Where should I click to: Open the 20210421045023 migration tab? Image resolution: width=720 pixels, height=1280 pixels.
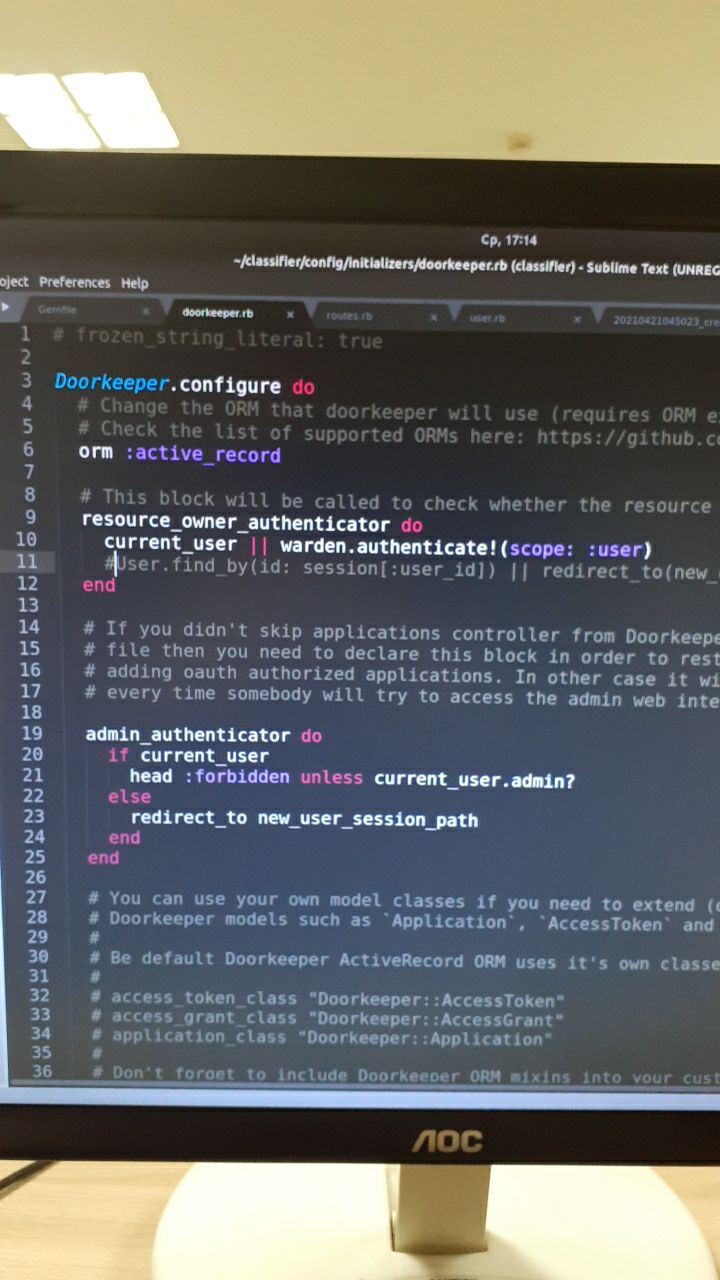coord(667,320)
